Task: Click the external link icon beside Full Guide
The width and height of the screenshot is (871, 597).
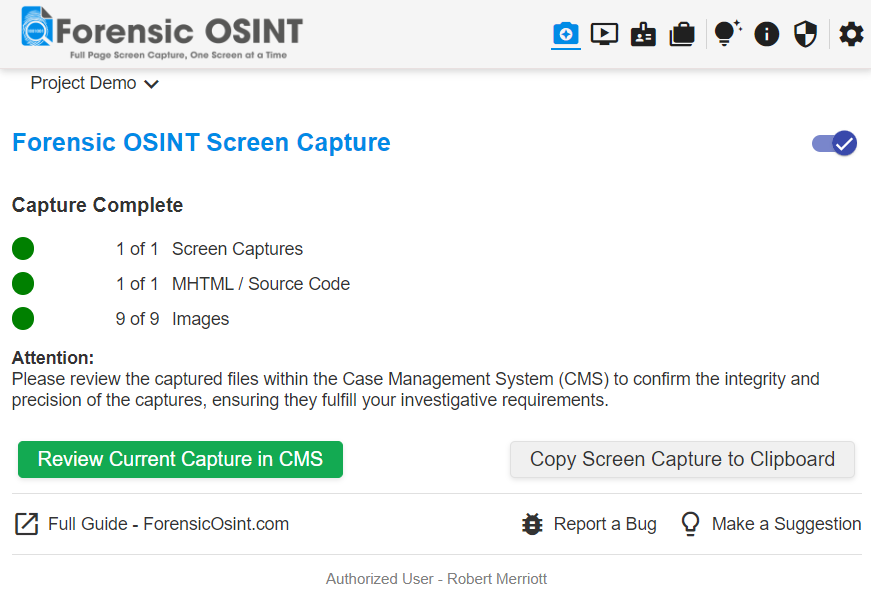Action: 26,524
